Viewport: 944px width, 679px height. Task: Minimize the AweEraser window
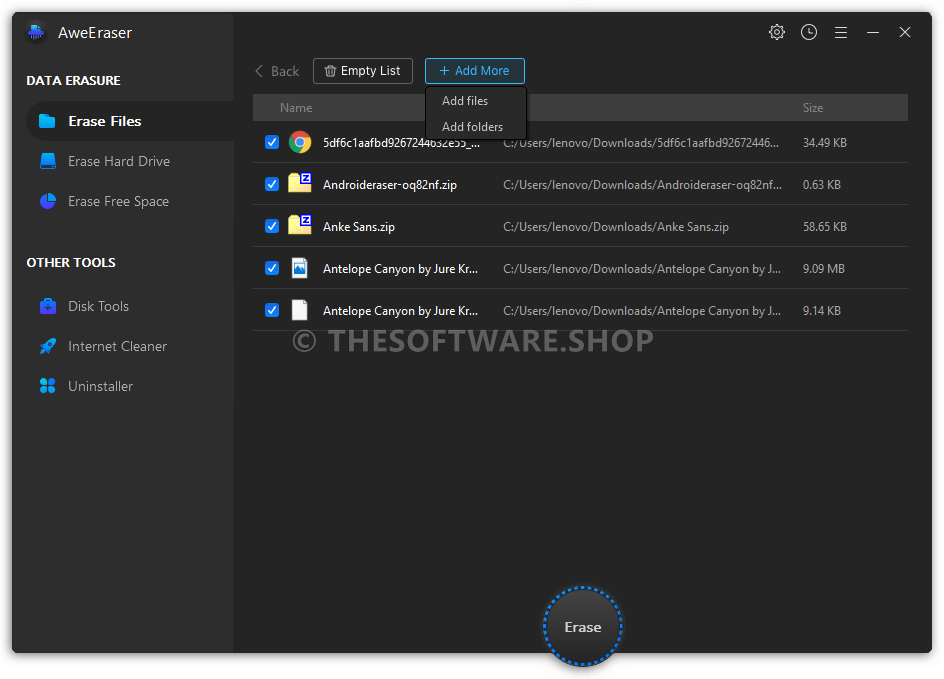[x=872, y=33]
